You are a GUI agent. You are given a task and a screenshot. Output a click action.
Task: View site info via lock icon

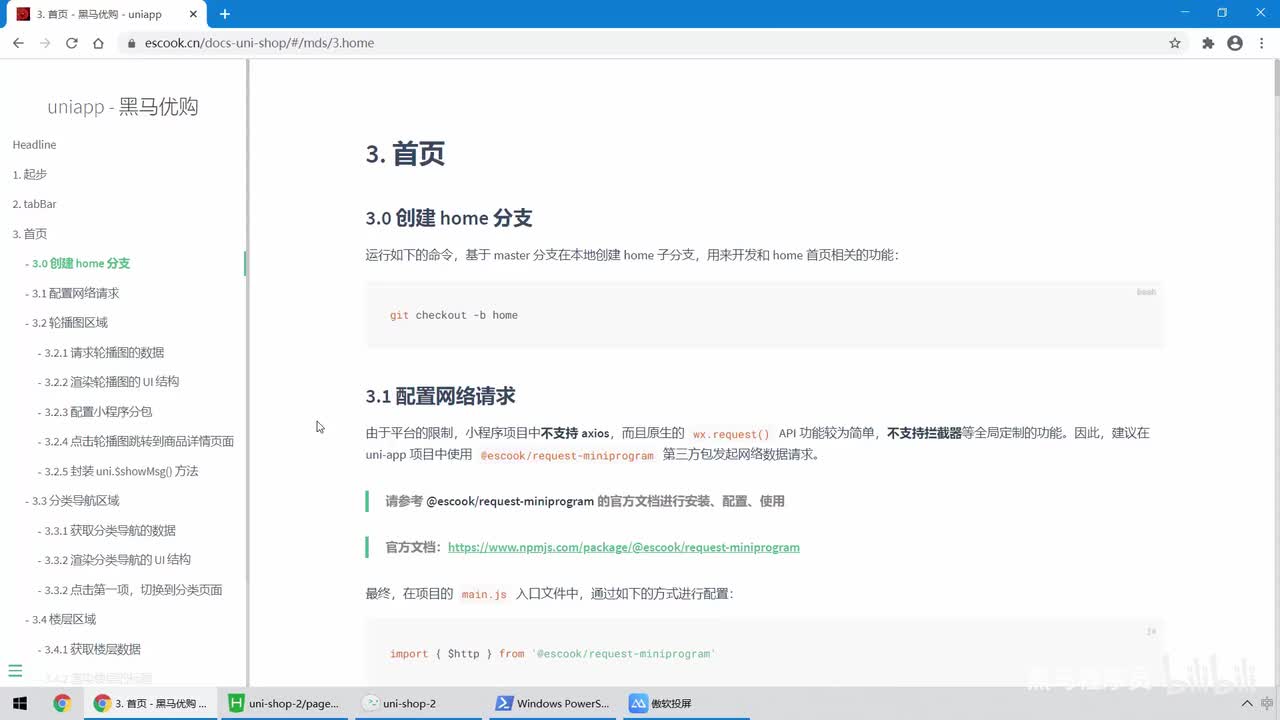(x=131, y=43)
